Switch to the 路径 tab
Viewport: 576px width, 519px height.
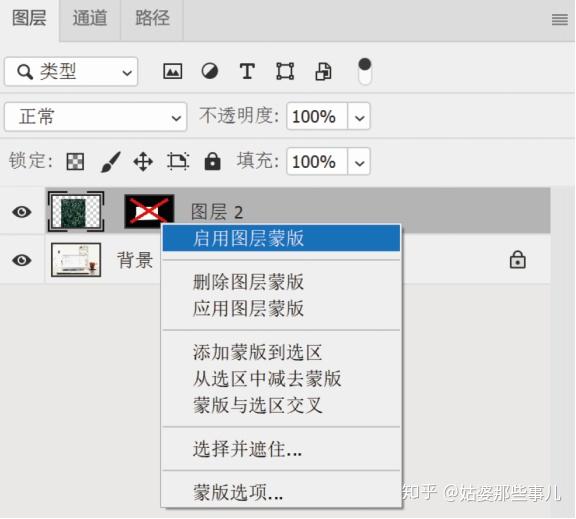tap(152, 18)
